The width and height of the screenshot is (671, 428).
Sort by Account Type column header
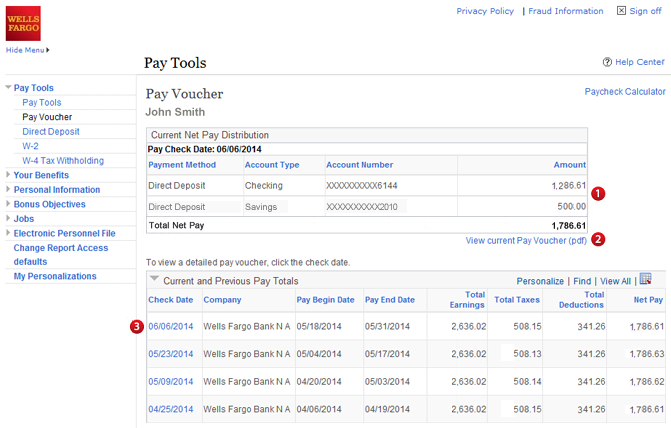pos(272,165)
